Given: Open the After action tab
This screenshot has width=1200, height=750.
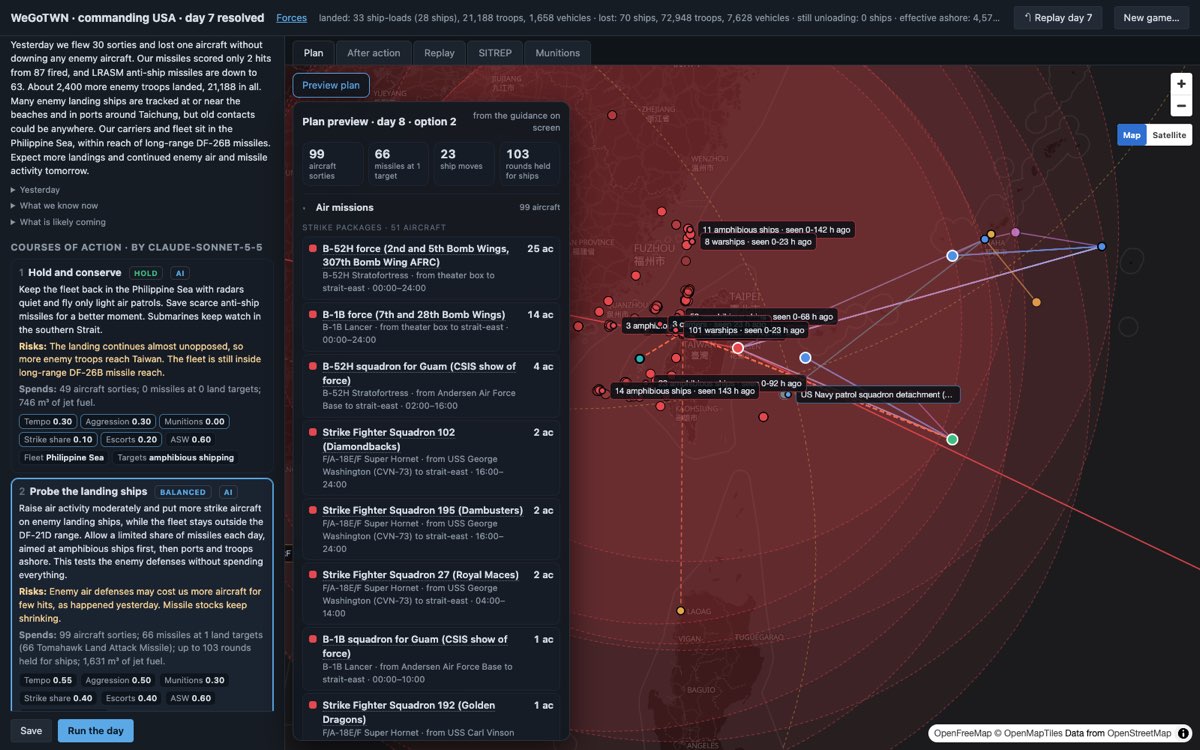Looking at the screenshot, I should tap(374, 53).
